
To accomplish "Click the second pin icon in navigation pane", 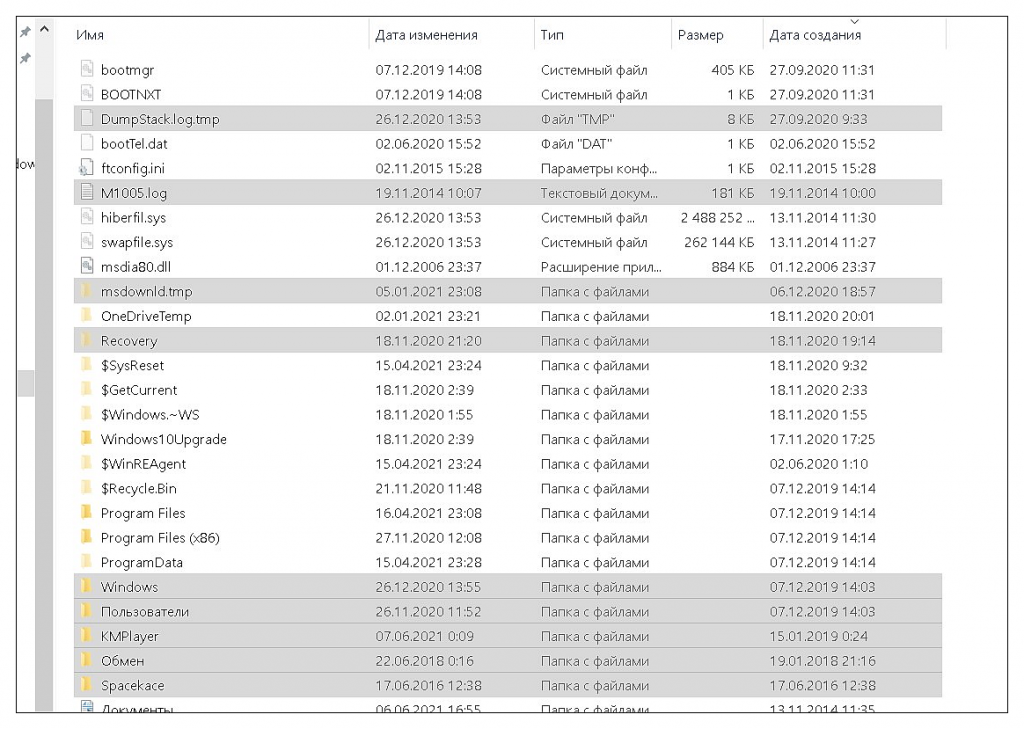I will coord(25,58).
